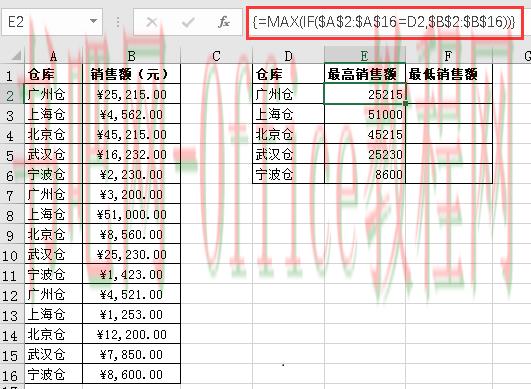Screen dimensions: 531x389
Task: Select result cell 8600 in column E
Action: pos(365,174)
